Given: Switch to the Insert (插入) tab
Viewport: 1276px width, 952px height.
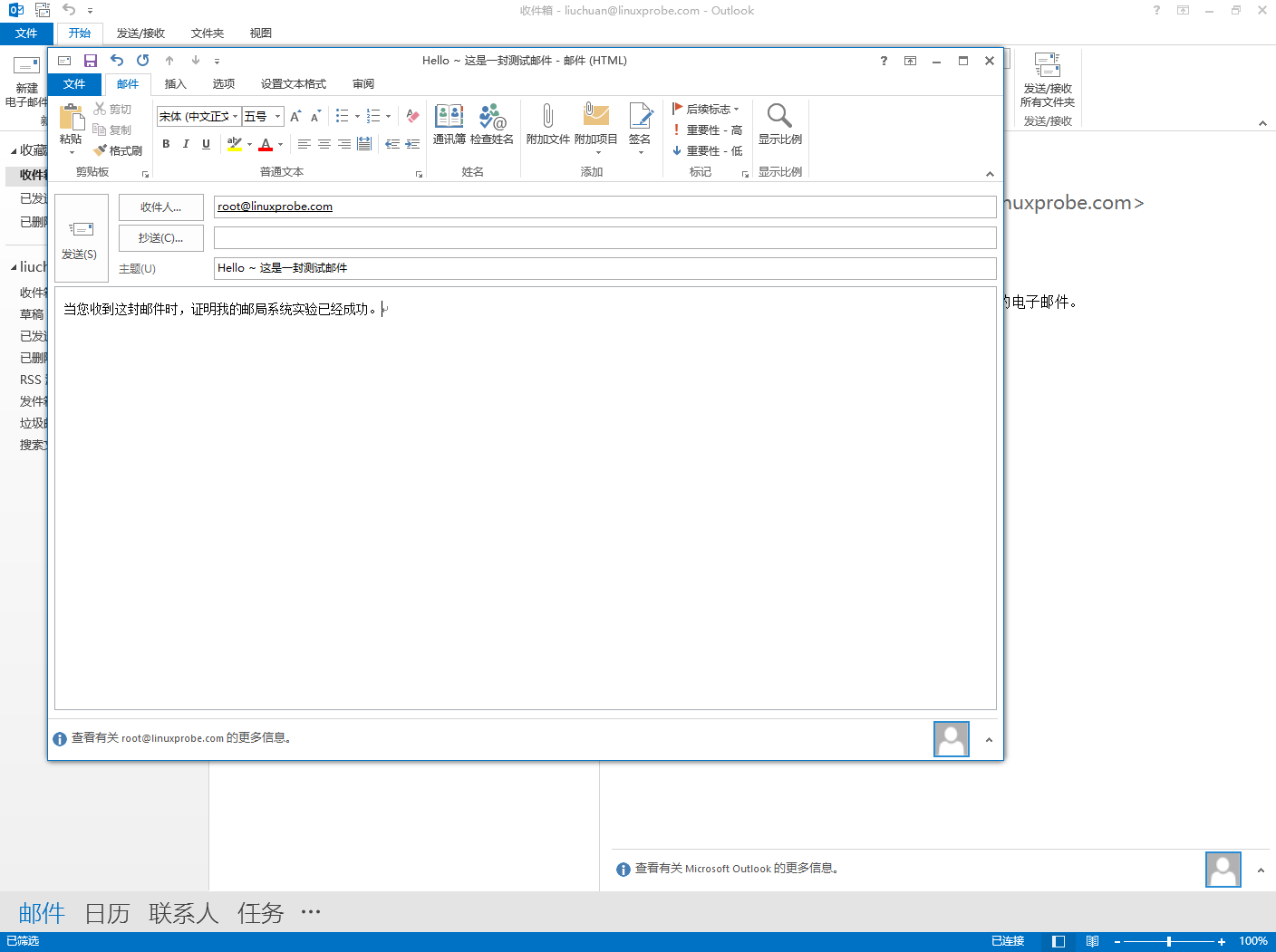Looking at the screenshot, I should (175, 84).
